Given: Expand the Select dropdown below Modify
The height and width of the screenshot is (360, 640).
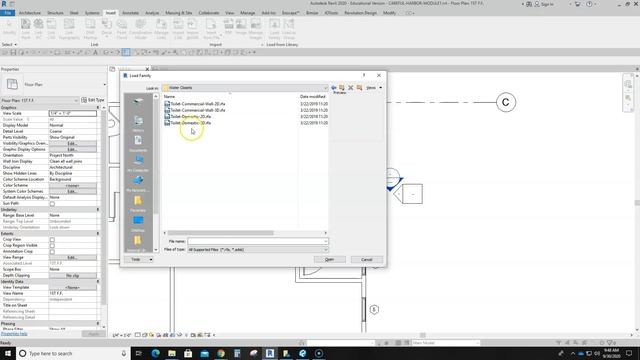Looking at the screenshot, I should [9, 44].
